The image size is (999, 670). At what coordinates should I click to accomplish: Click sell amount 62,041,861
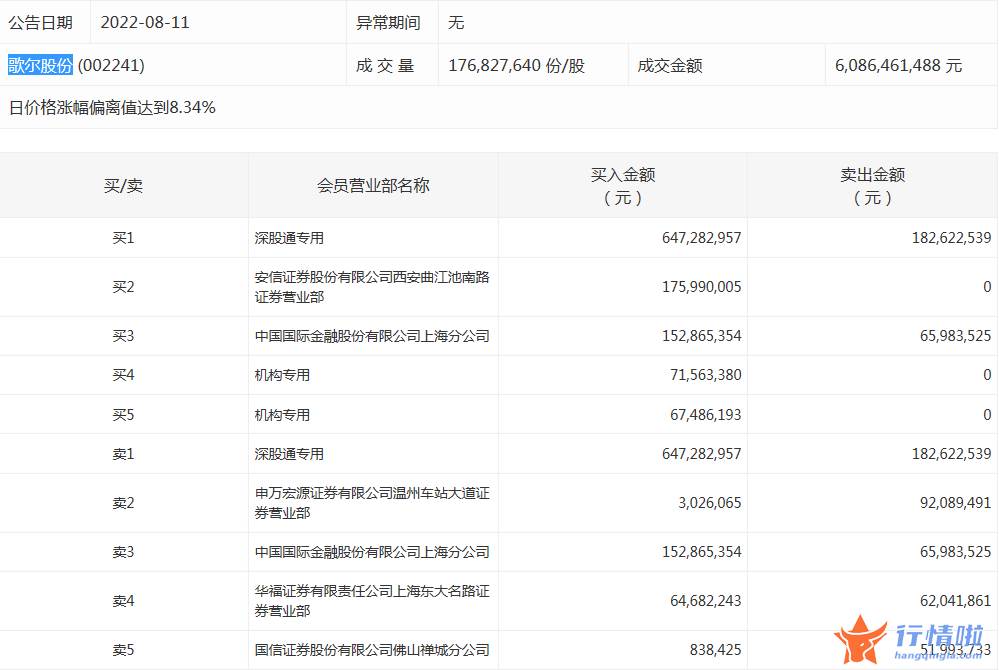955,601
